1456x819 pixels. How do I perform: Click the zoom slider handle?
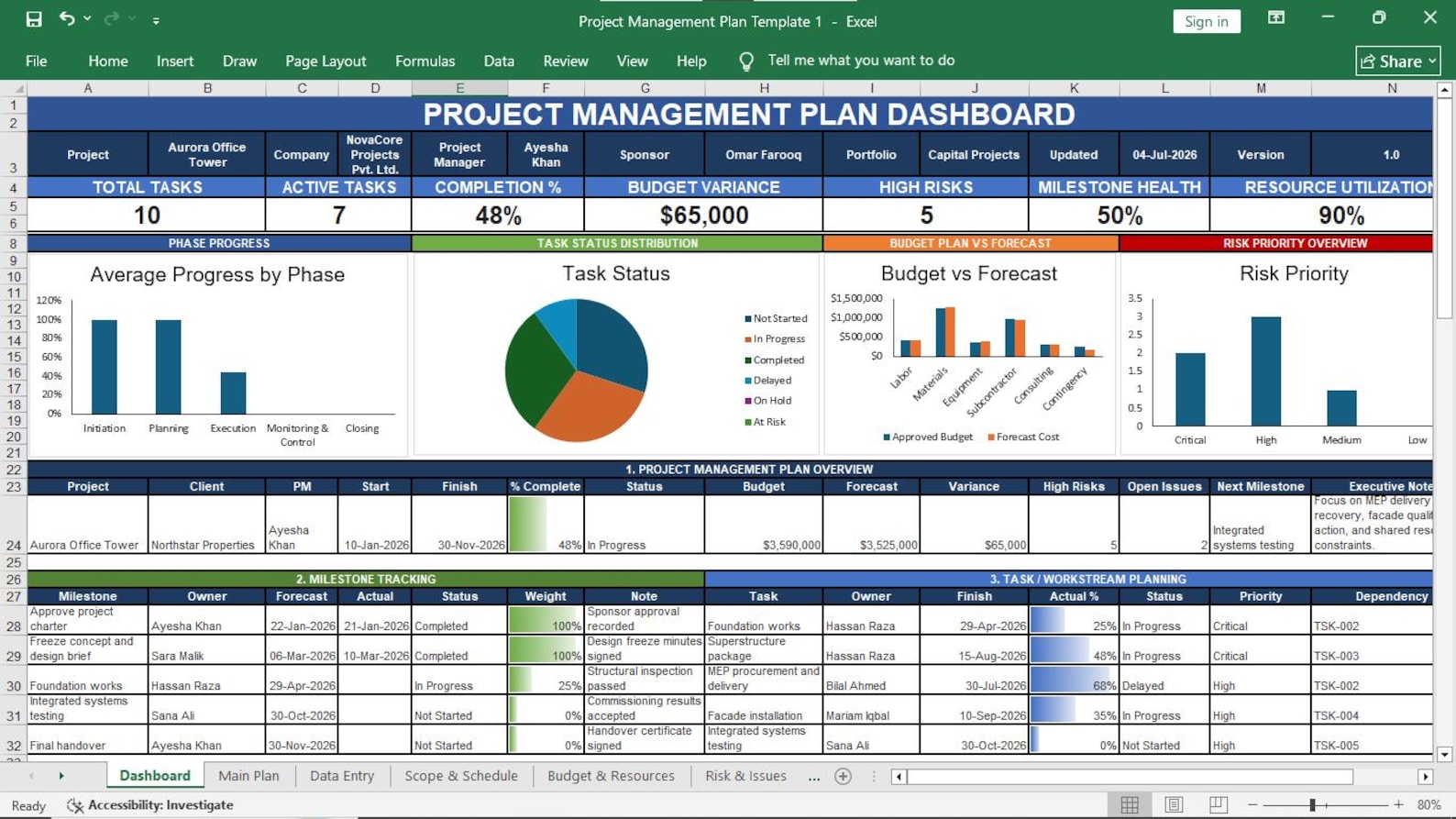tap(1313, 805)
